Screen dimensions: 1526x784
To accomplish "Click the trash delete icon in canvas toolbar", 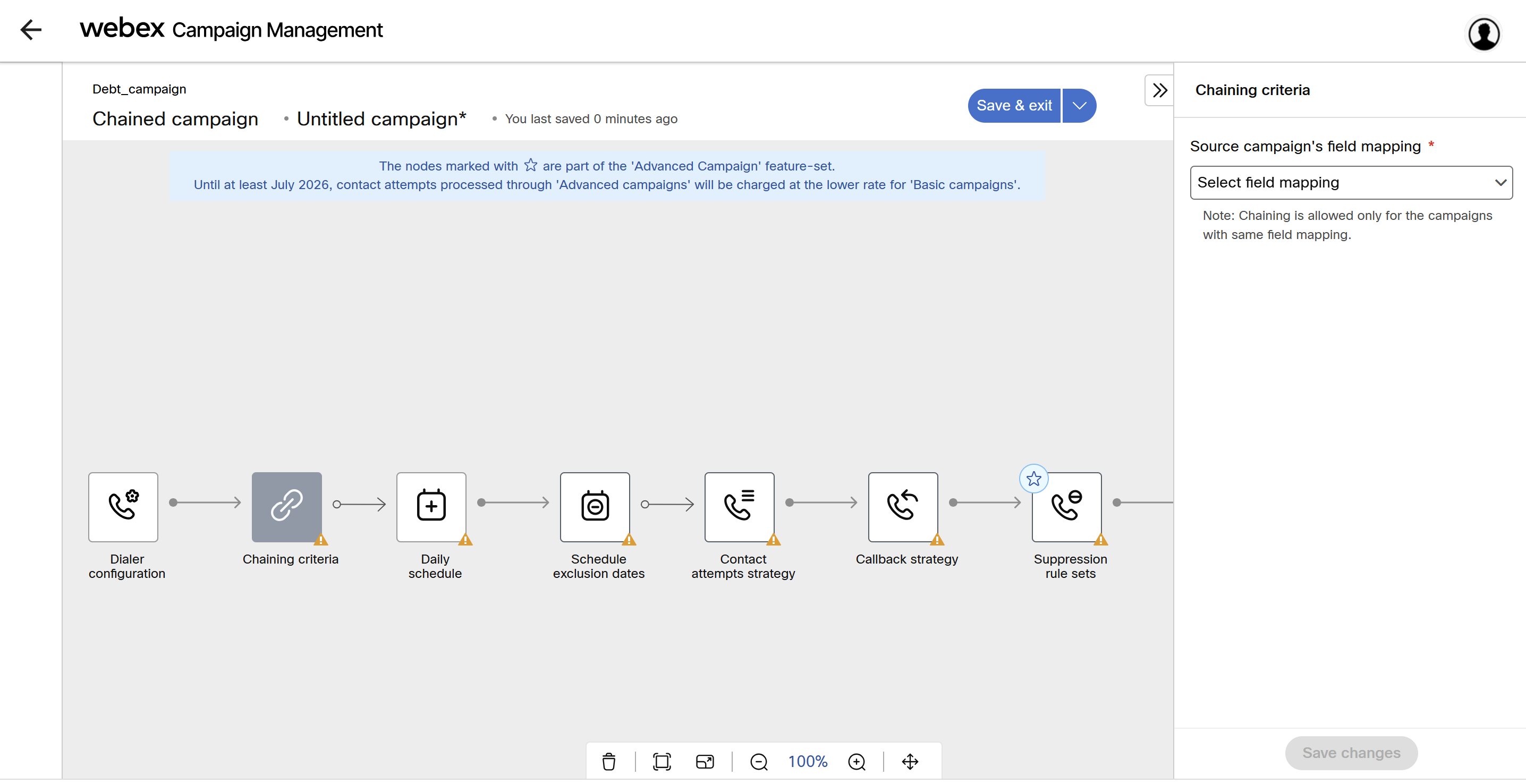I will point(608,761).
